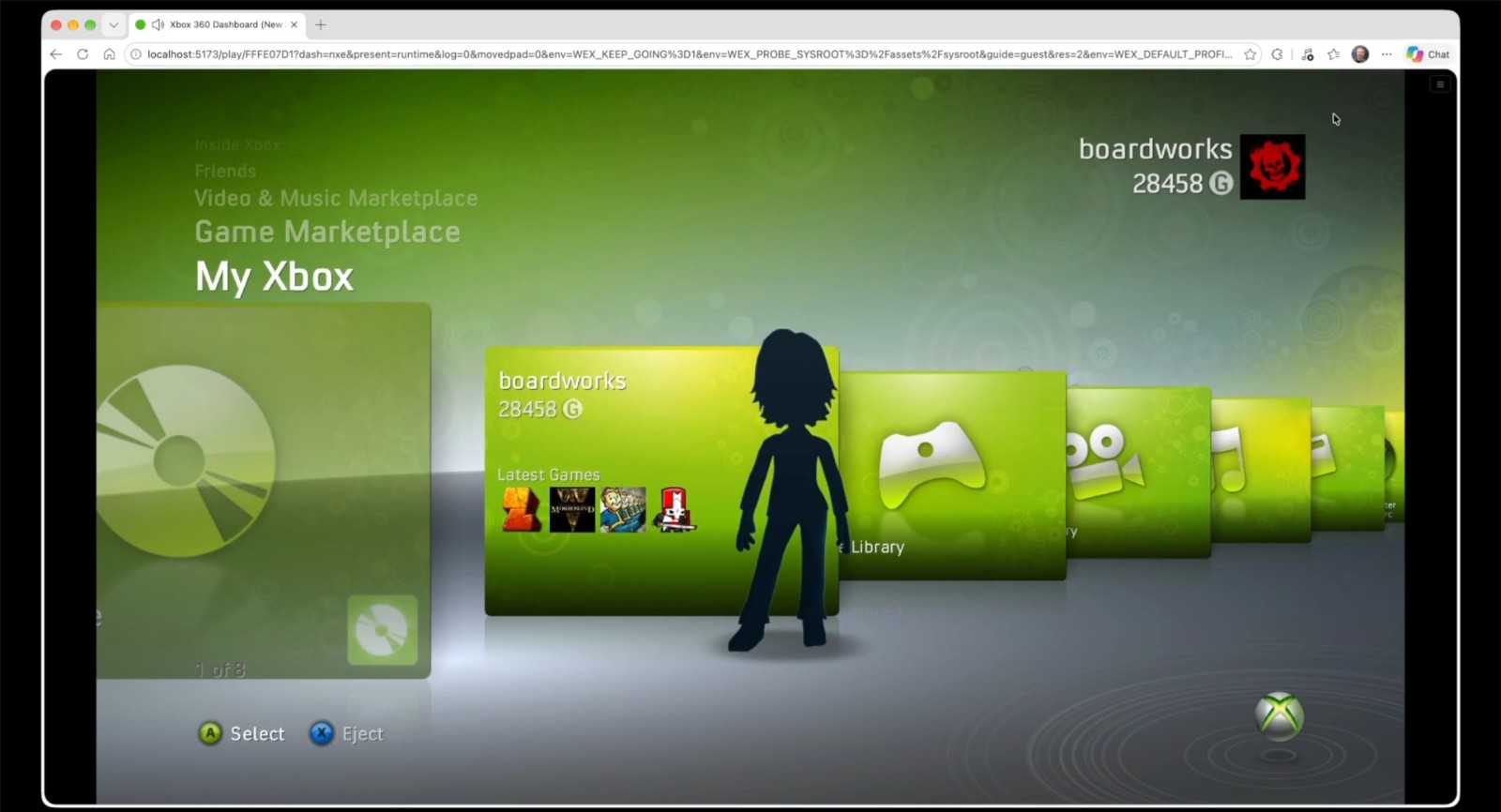Open the disc tray tile

click(x=264, y=489)
